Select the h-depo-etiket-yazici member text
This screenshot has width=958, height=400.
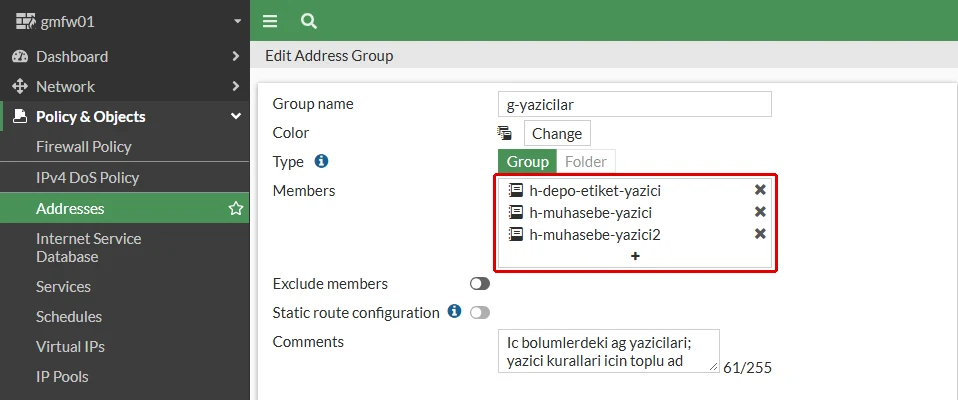click(595, 191)
